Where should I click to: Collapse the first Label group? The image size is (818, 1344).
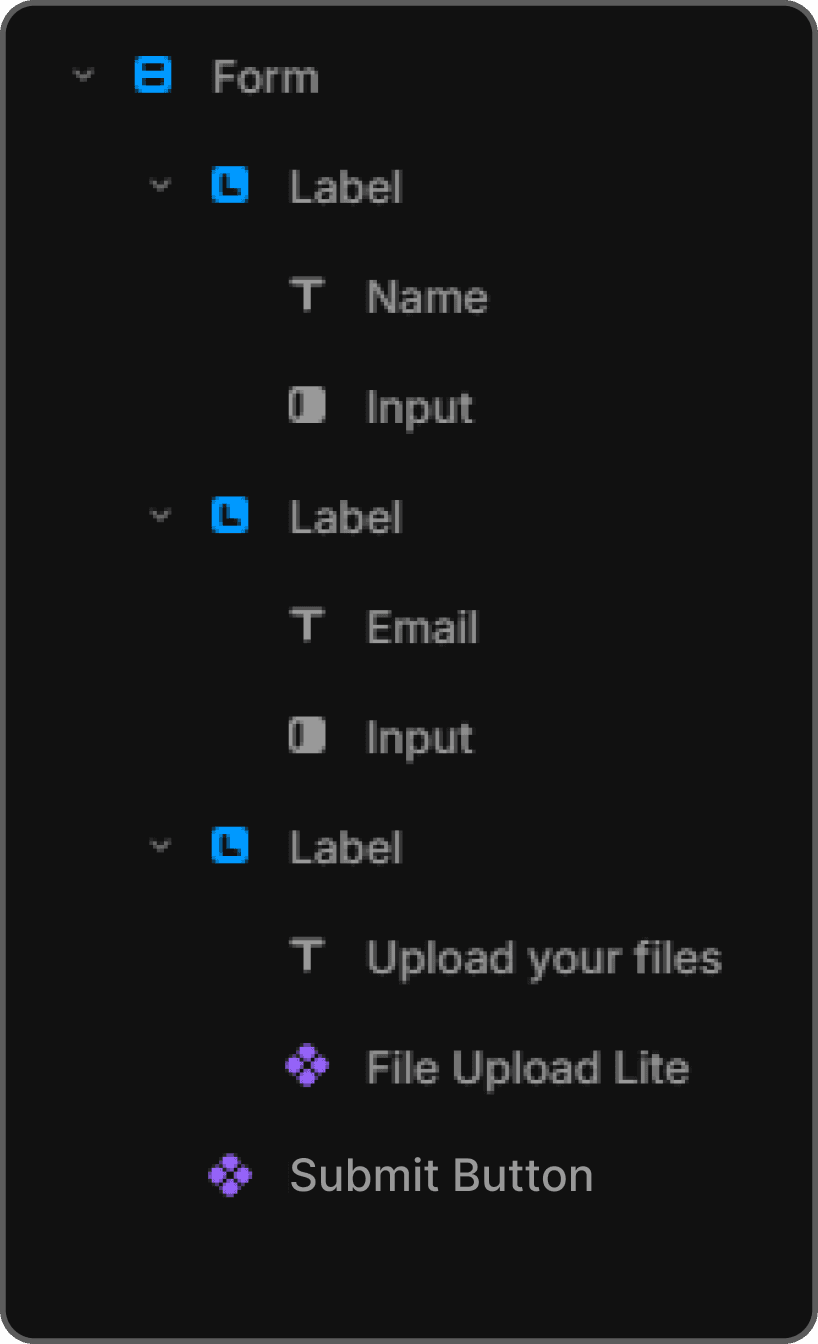[x=159, y=186]
